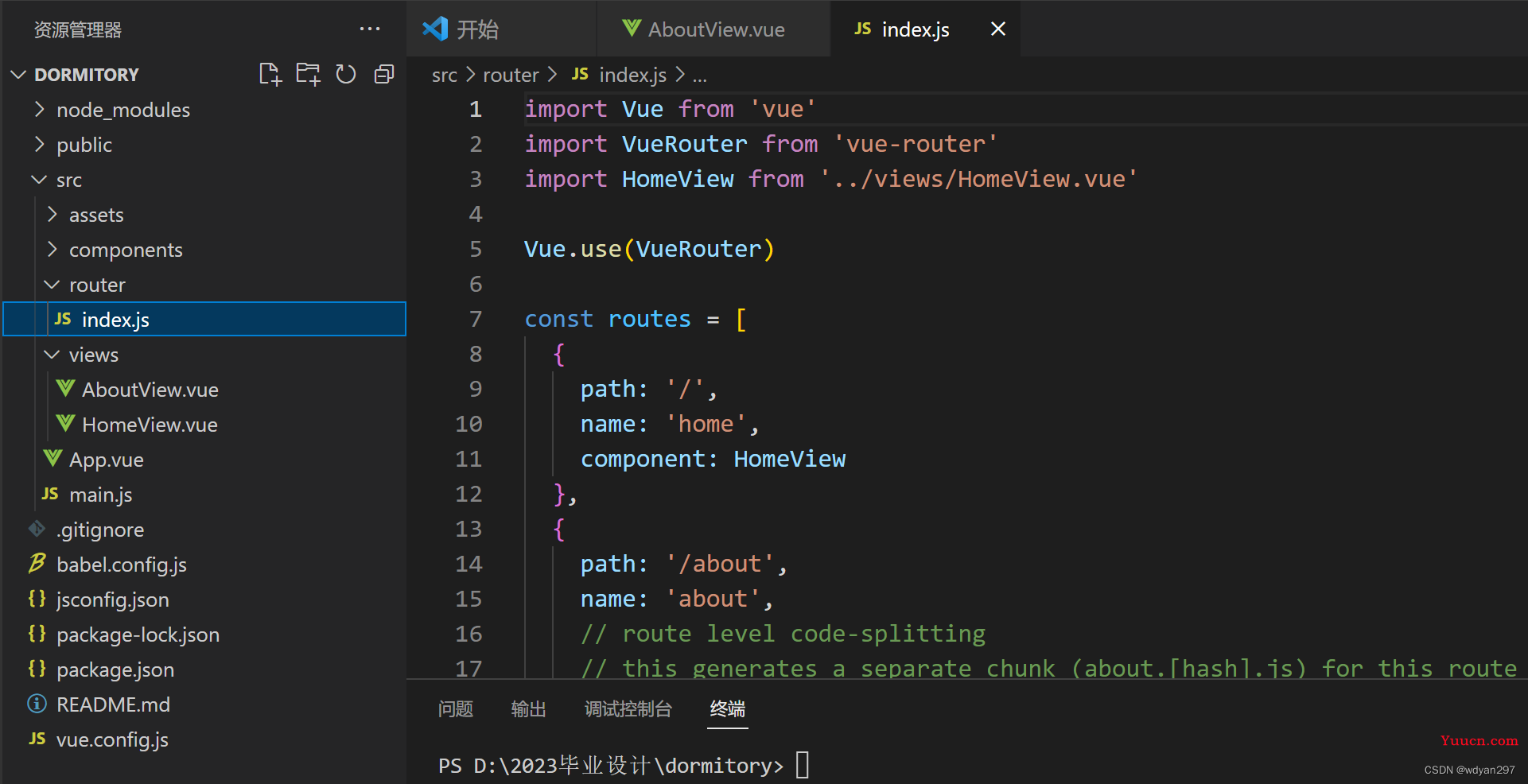Click the New Folder icon in explorer header
Viewport: 1528px width, 784px height.
[x=308, y=75]
